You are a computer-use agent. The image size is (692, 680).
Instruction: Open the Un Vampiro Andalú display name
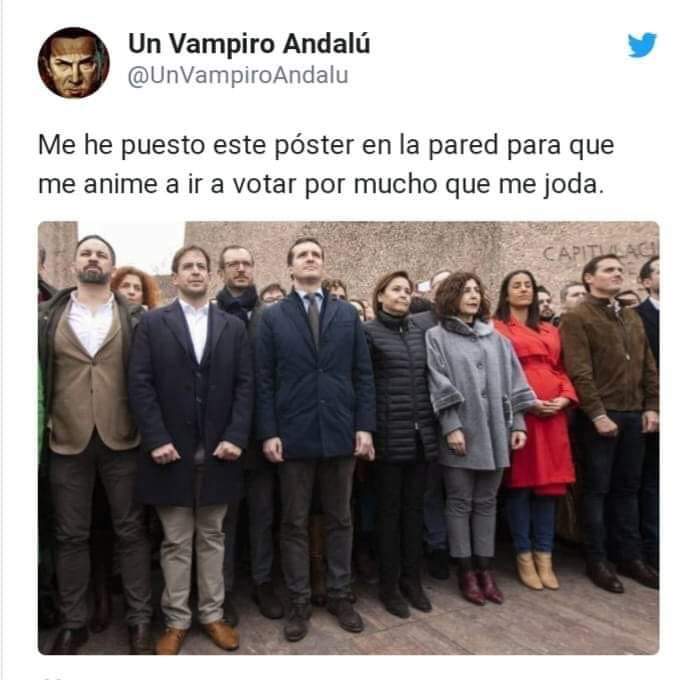click(x=249, y=44)
